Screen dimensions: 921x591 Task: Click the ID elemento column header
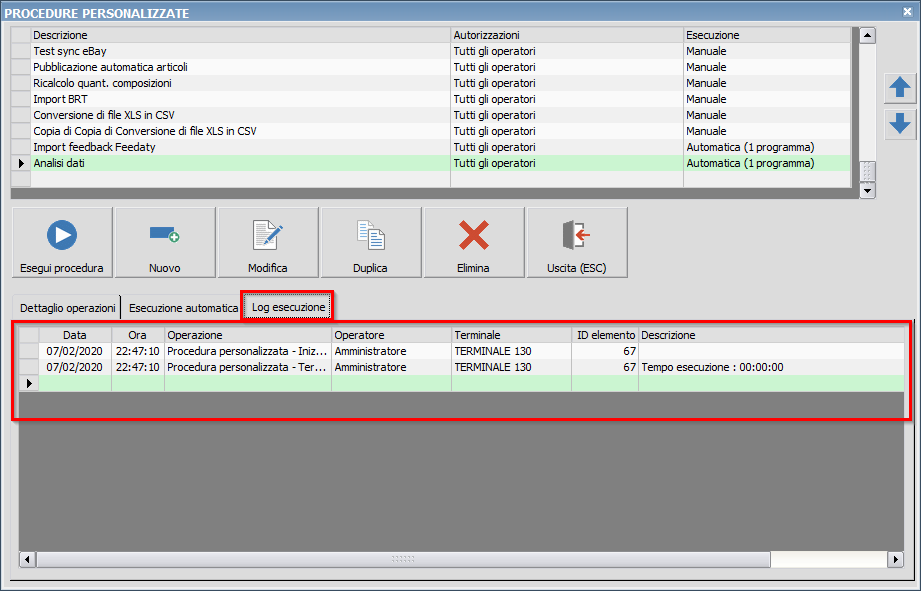tap(605, 335)
